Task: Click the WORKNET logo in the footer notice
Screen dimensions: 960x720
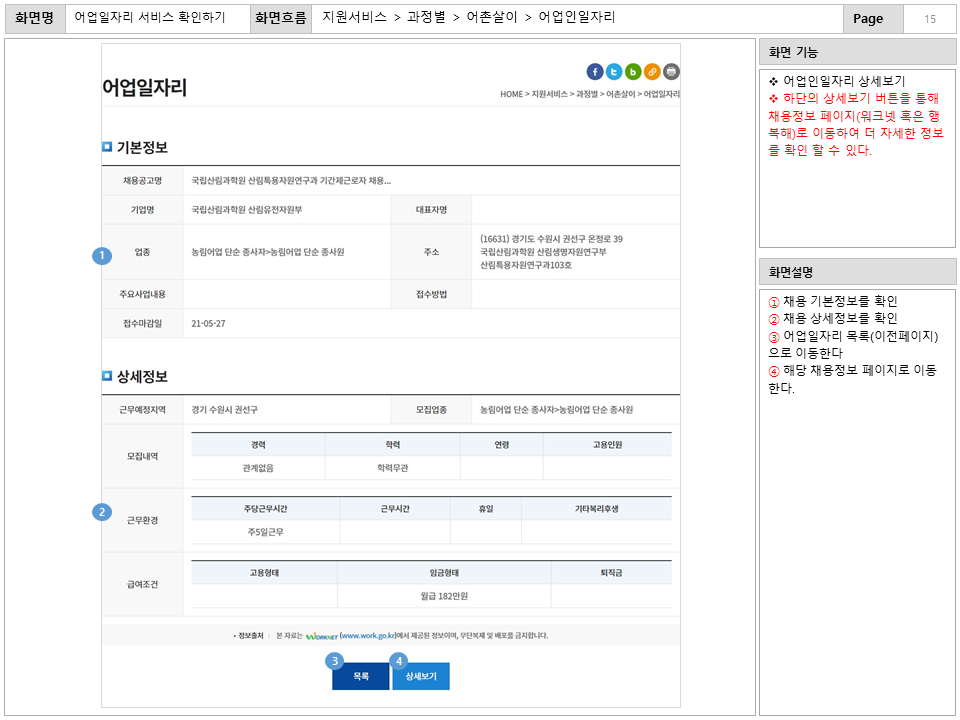Action: pyautogui.click(x=322, y=636)
